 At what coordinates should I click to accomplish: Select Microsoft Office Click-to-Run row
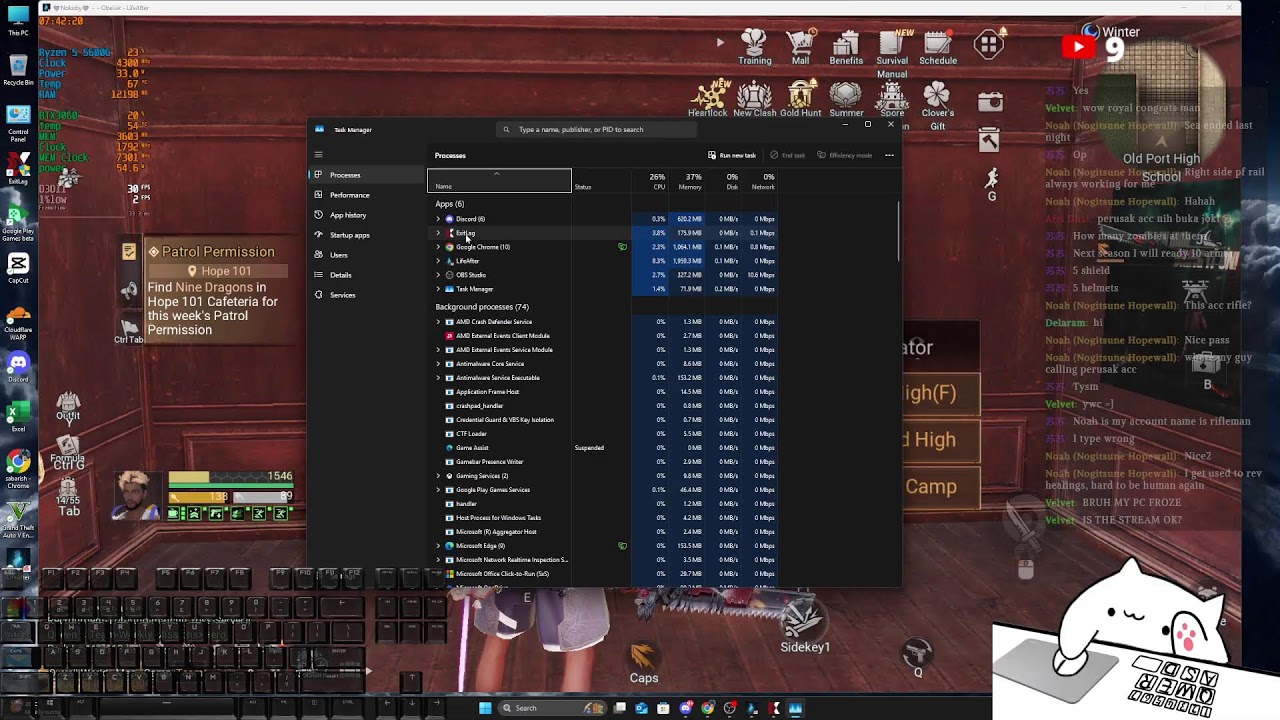(603, 574)
